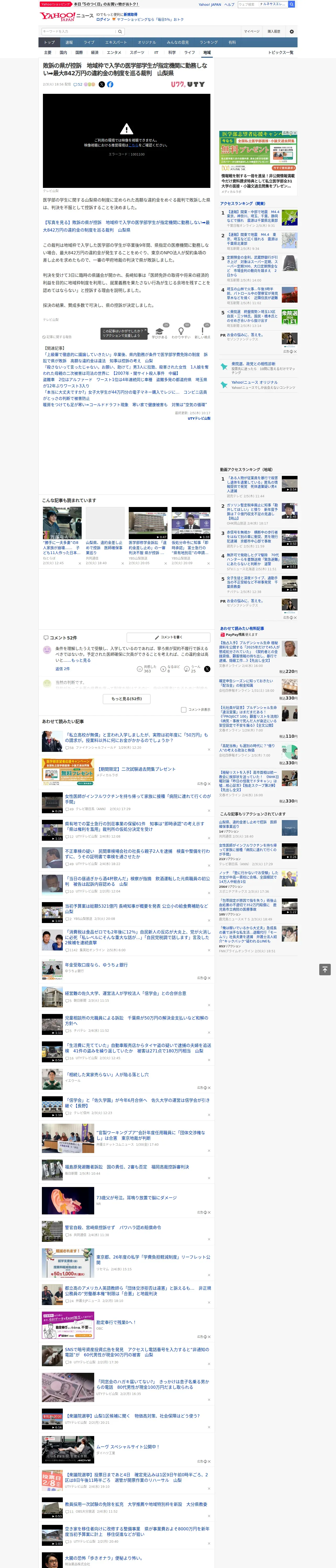
Task: Click the Yahoo! JAPAN News logo
Action: coord(66,17)
